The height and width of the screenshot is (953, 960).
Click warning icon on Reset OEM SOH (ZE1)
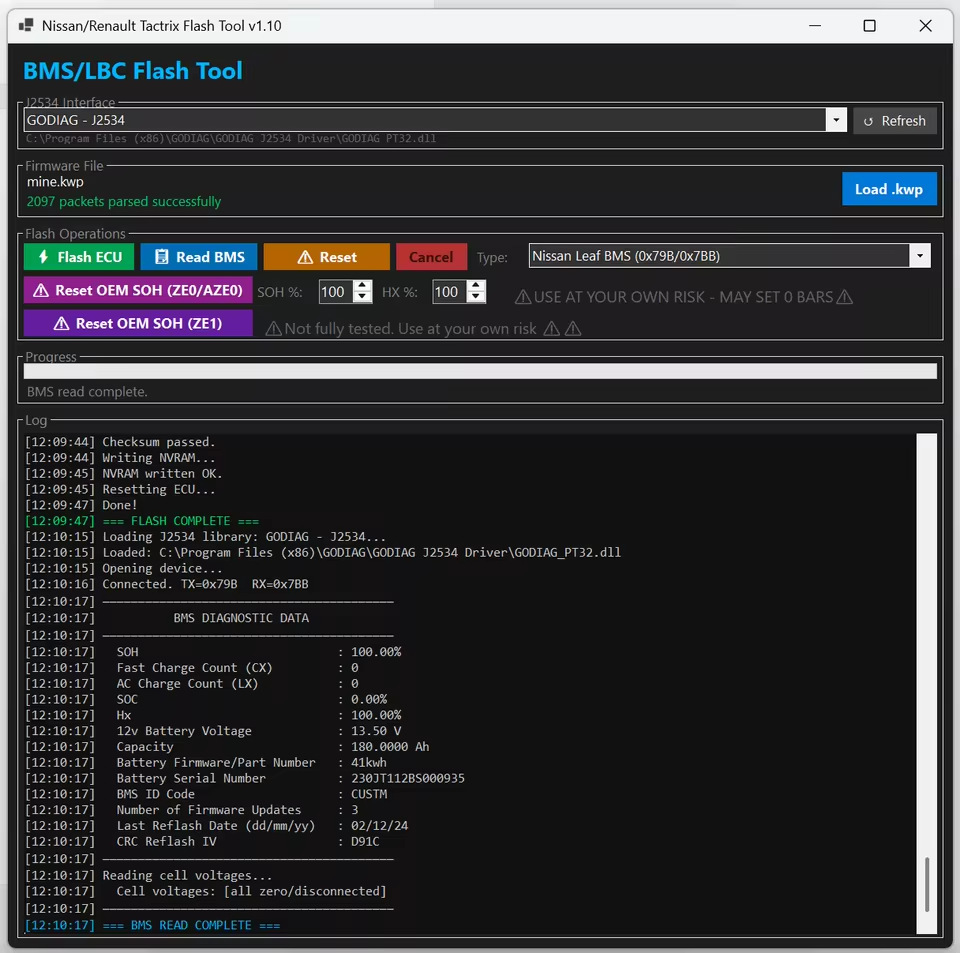tap(61, 323)
